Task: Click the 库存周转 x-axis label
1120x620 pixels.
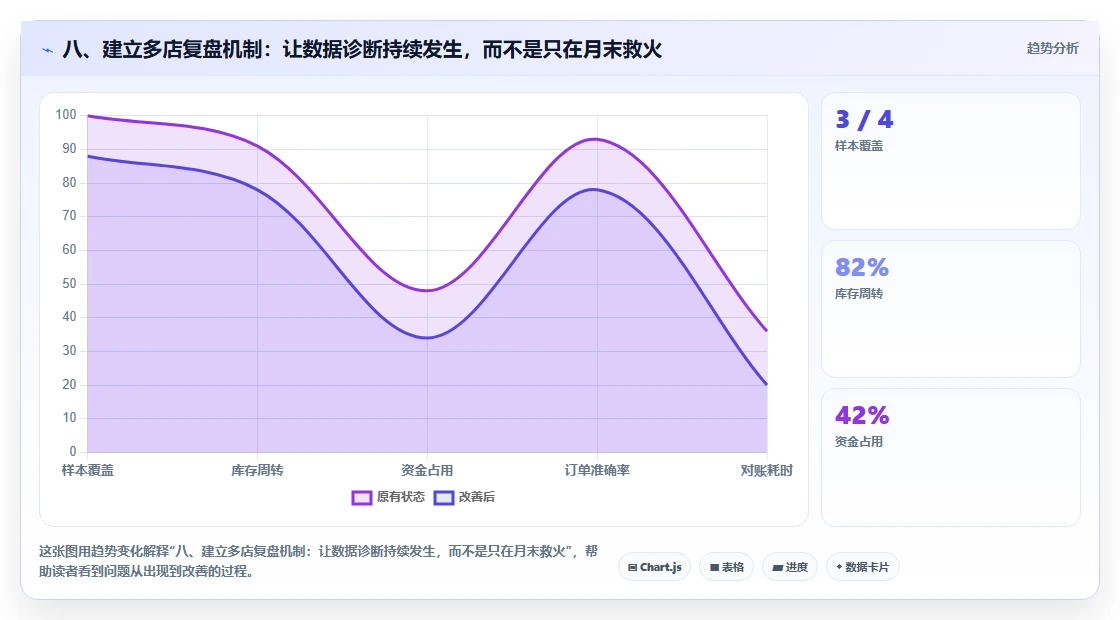Action: [x=257, y=471]
